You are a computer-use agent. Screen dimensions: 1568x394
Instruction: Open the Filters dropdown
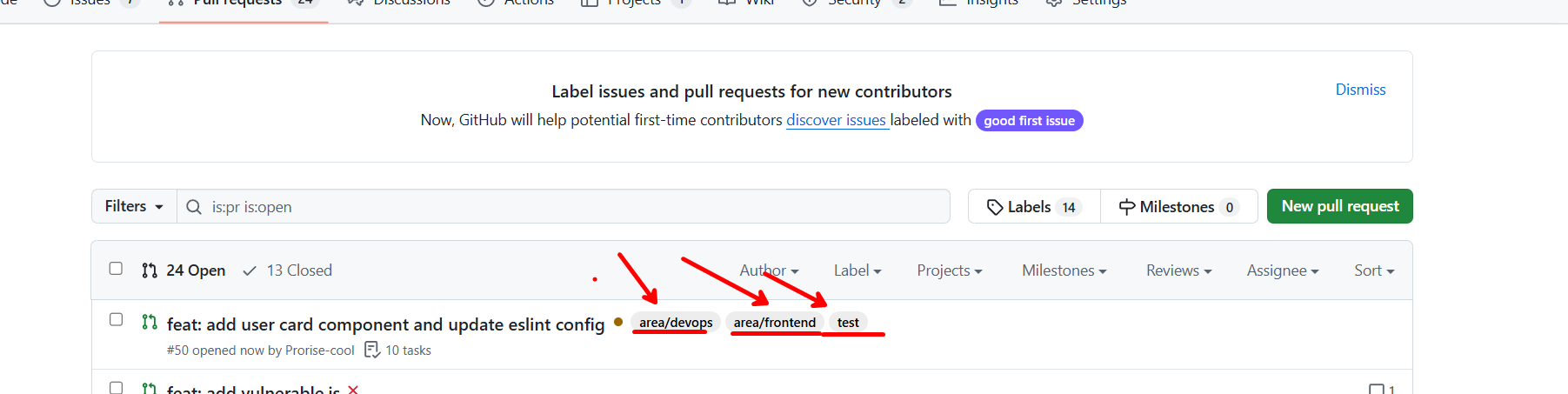(134, 206)
